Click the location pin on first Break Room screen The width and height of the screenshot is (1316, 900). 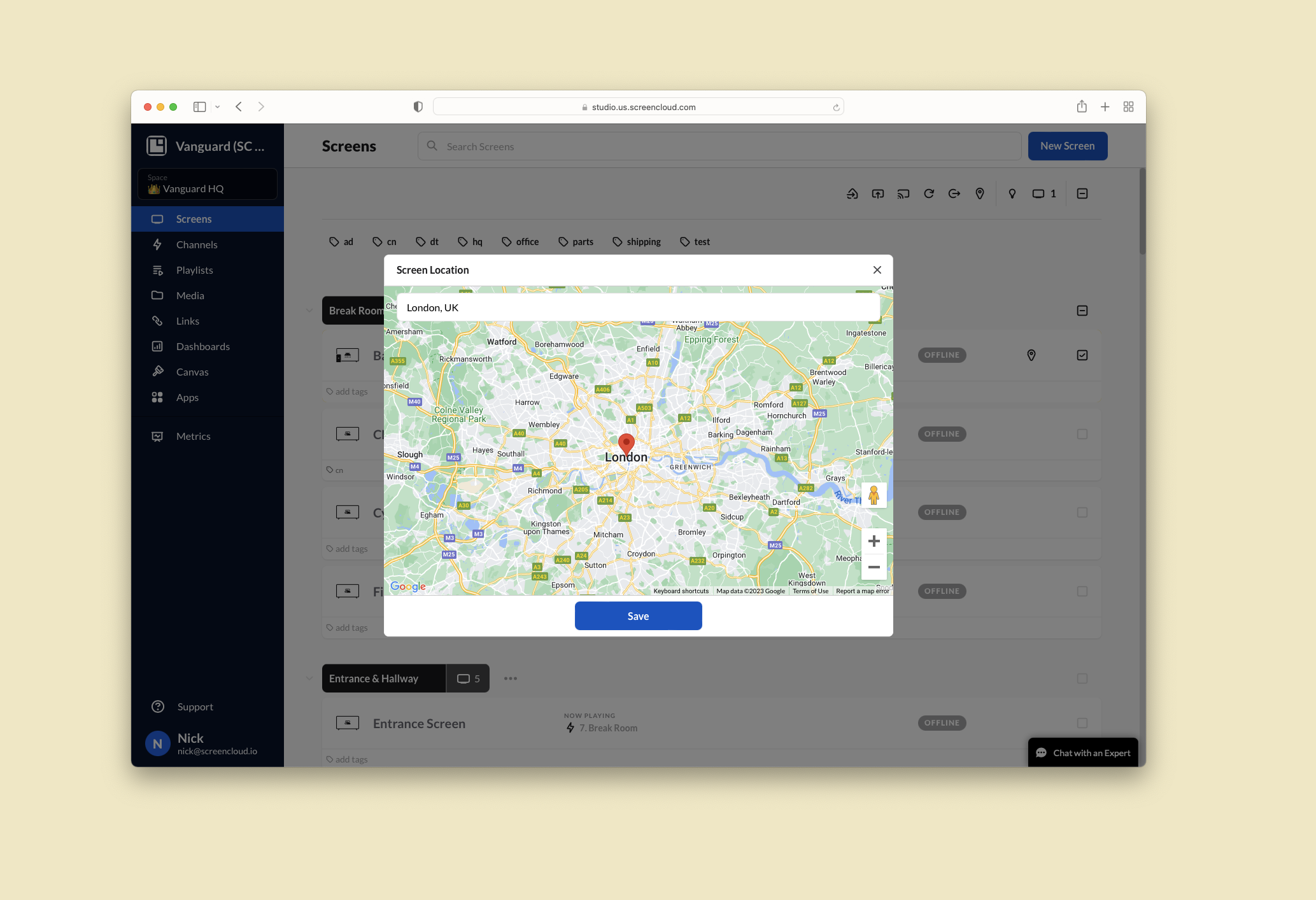tap(1031, 355)
